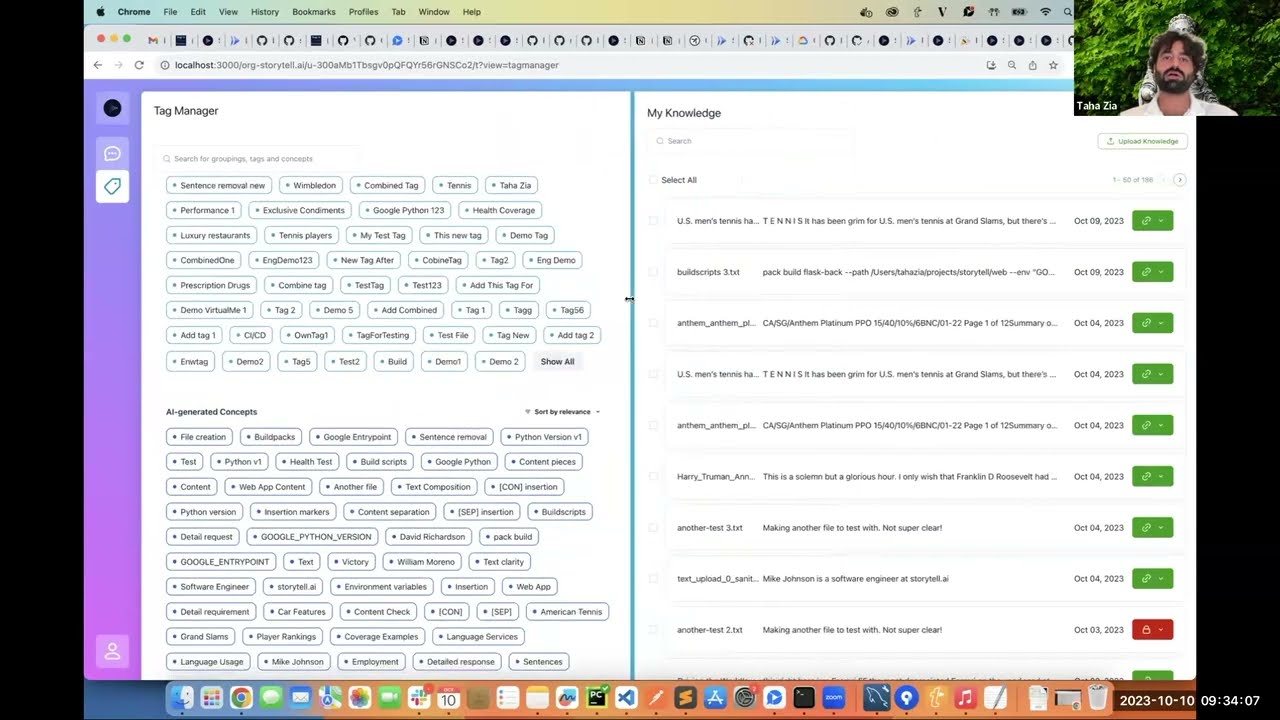Go to next page of knowledge list
1280x720 pixels.
click(1180, 180)
